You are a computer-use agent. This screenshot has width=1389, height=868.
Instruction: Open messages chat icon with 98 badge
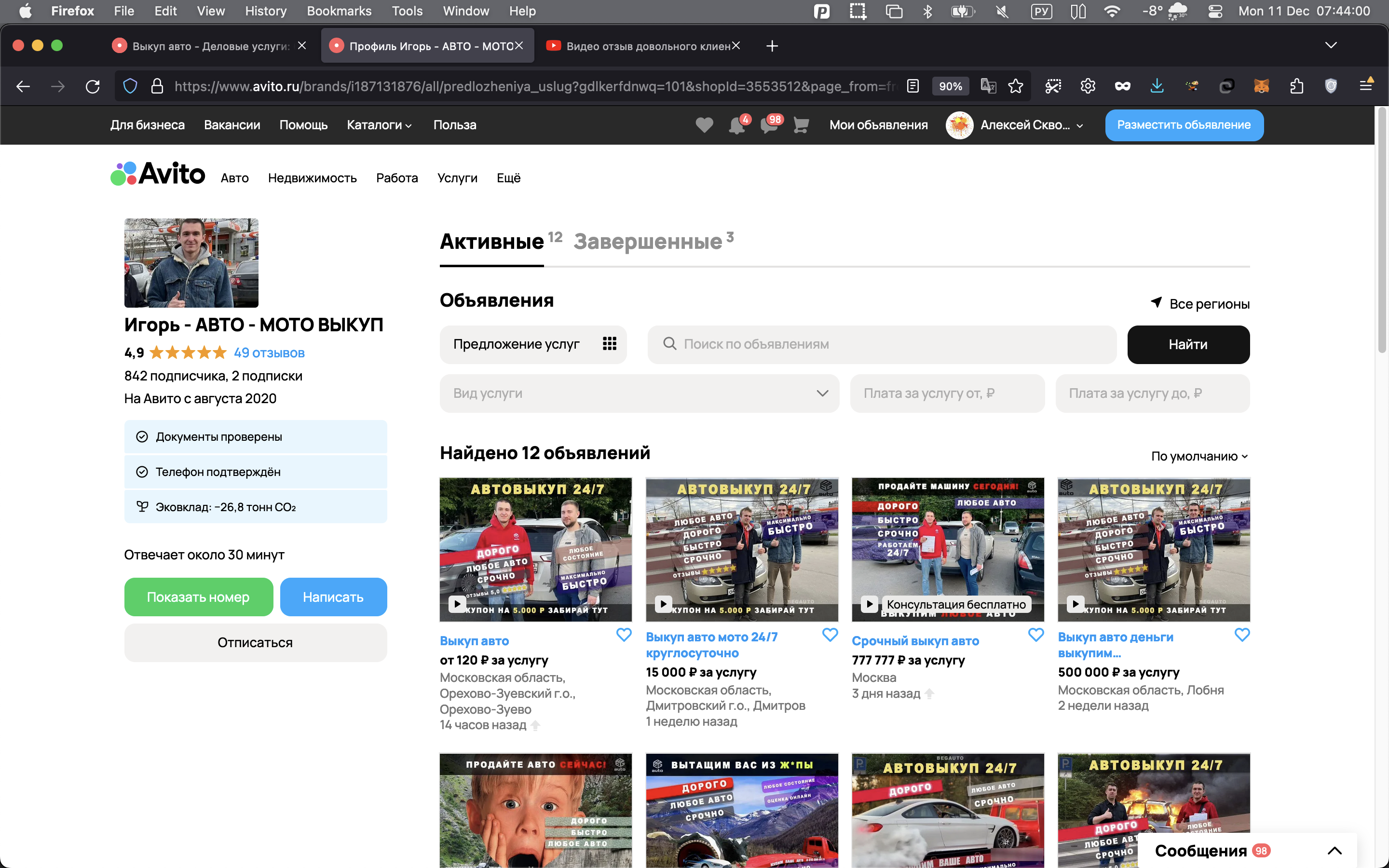point(769,125)
